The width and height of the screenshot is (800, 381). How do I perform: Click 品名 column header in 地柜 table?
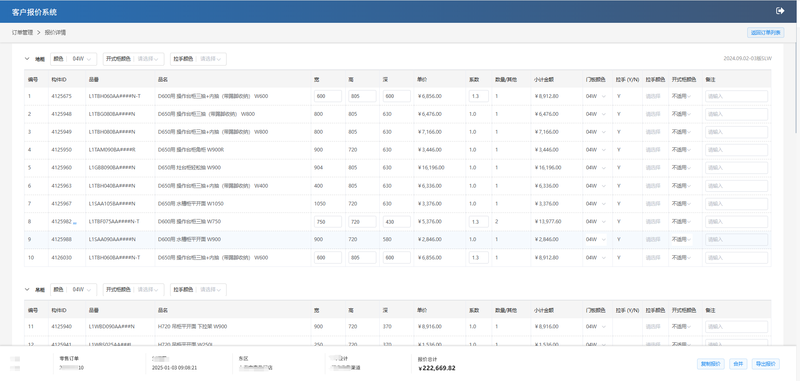coord(163,80)
